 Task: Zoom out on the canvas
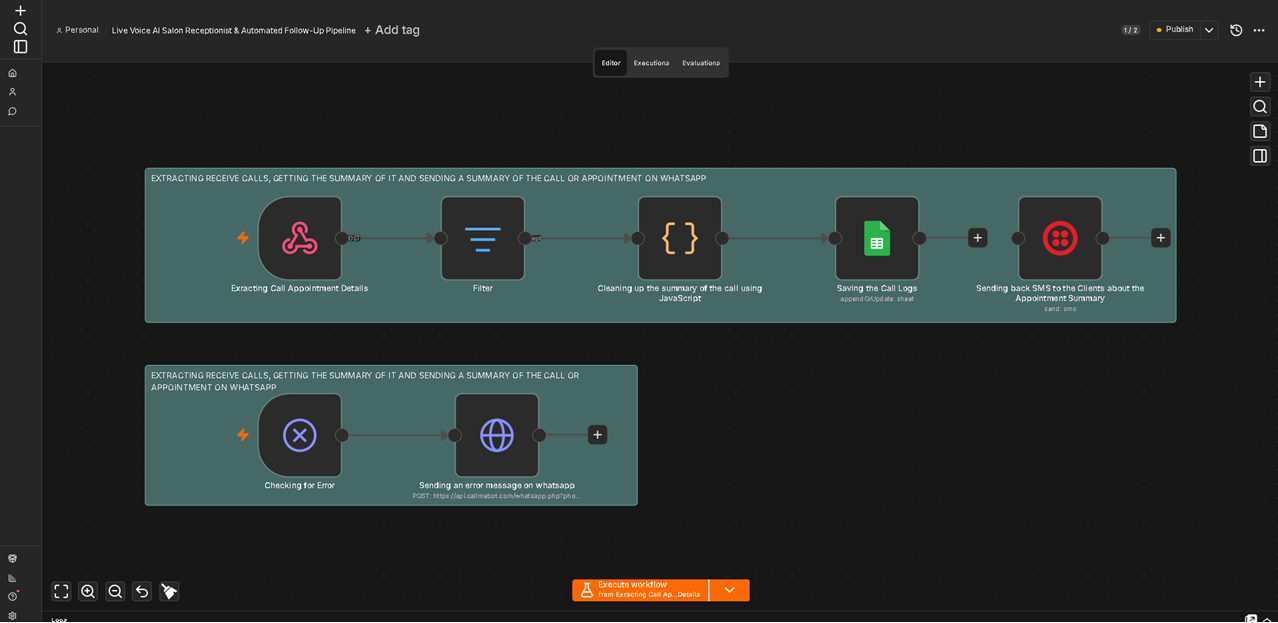pyautogui.click(x=115, y=592)
